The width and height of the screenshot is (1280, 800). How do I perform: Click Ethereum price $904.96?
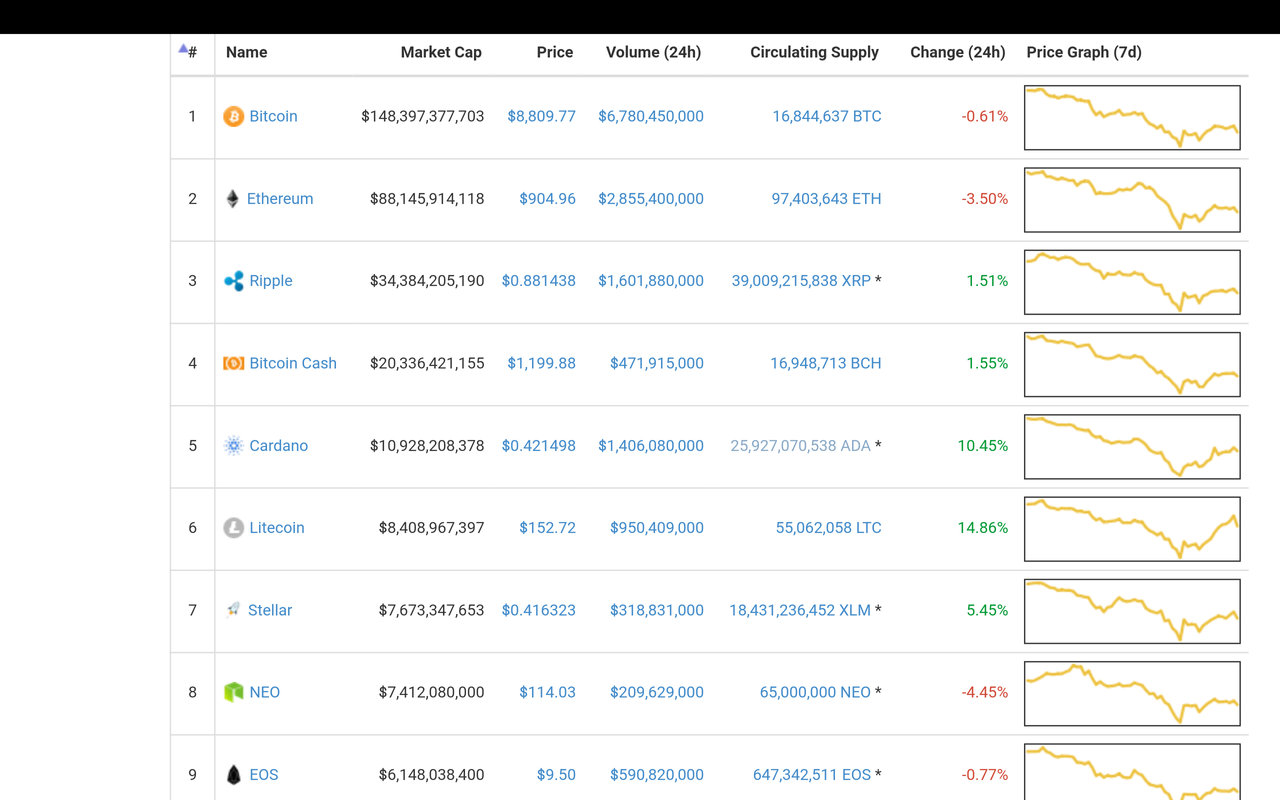click(x=547, y=199)
